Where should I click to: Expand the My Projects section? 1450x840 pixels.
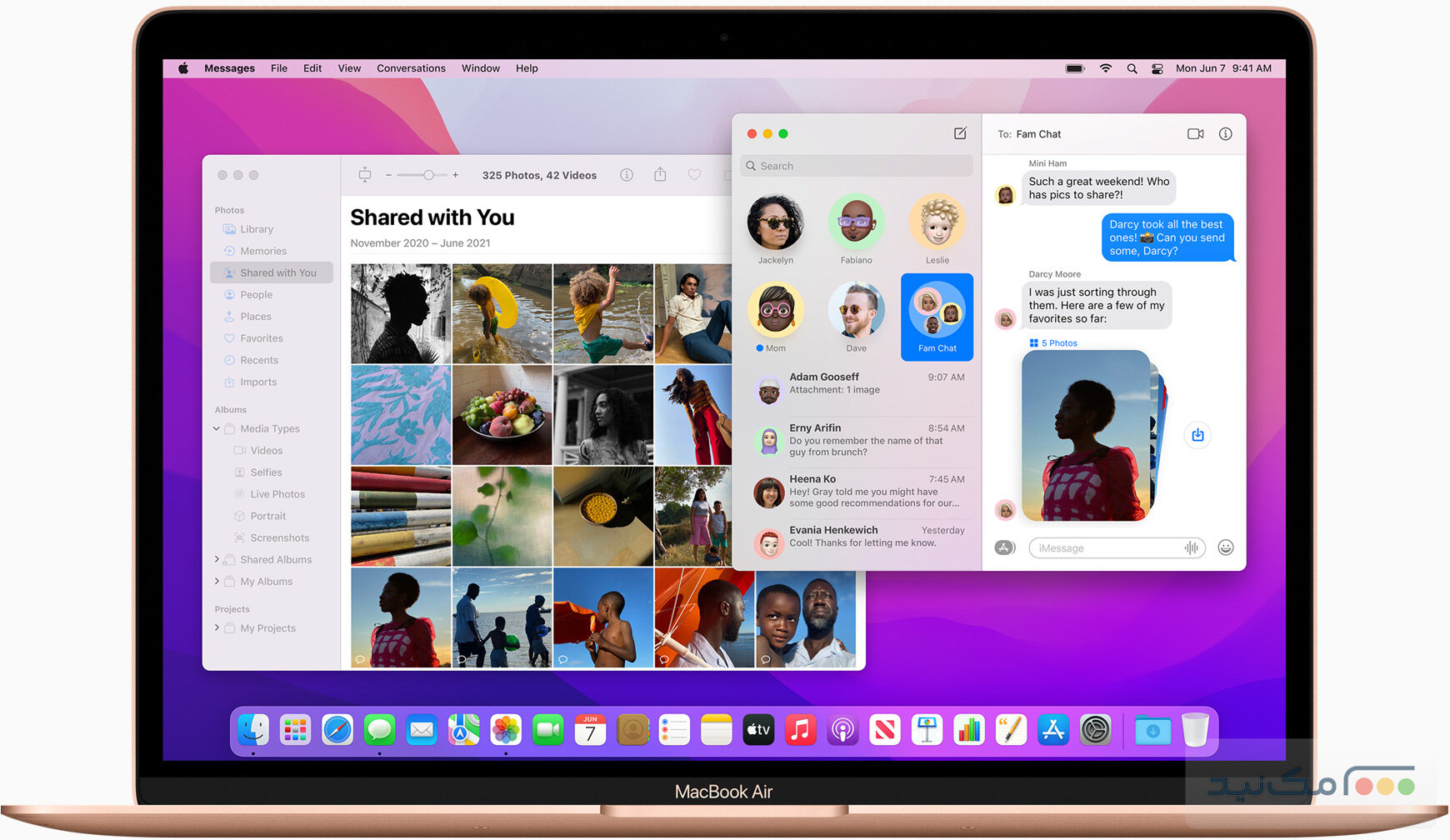pyautogui.click(x=216, y=627)
